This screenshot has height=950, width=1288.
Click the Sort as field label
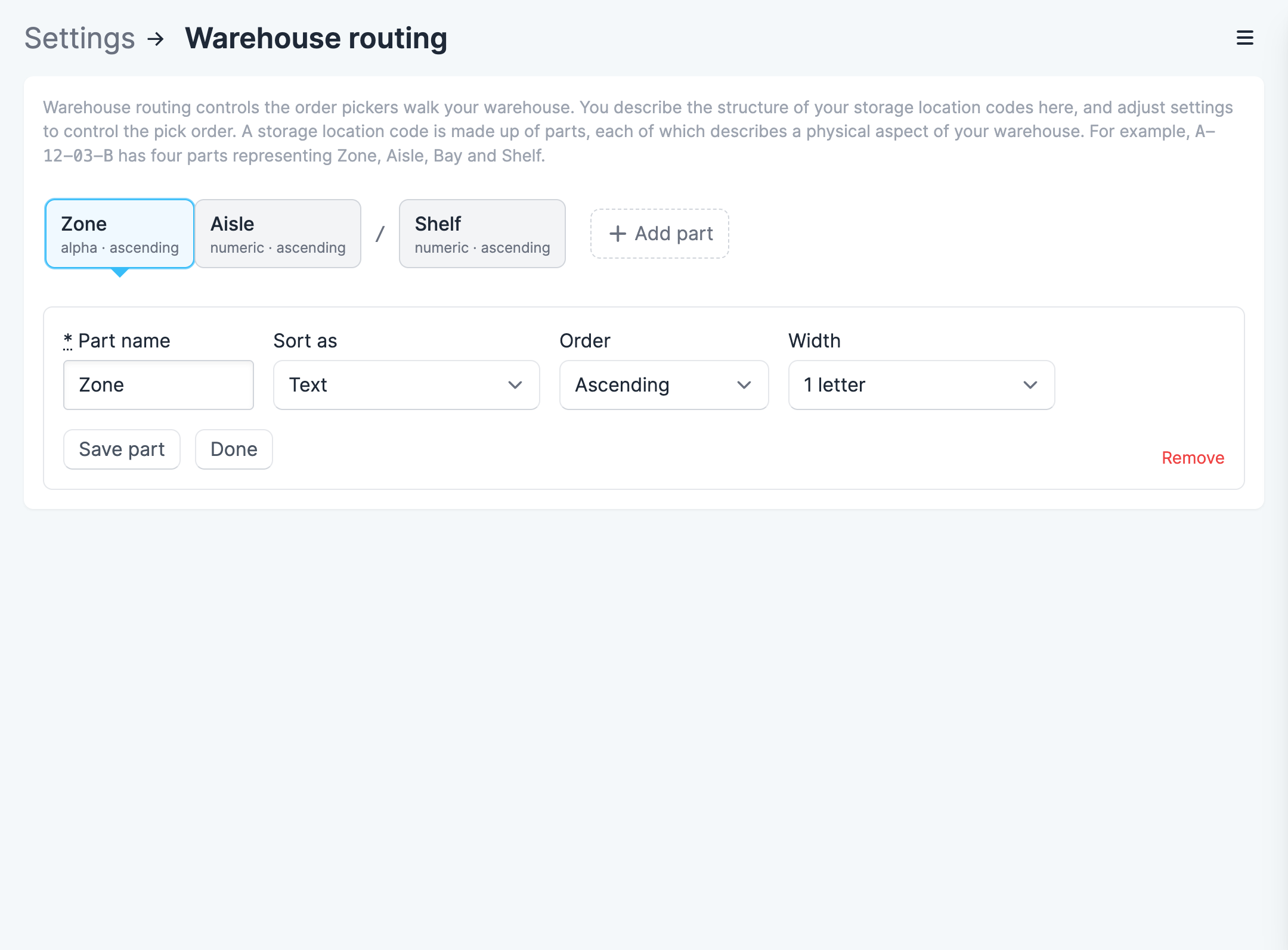click(x=305, y=341)
